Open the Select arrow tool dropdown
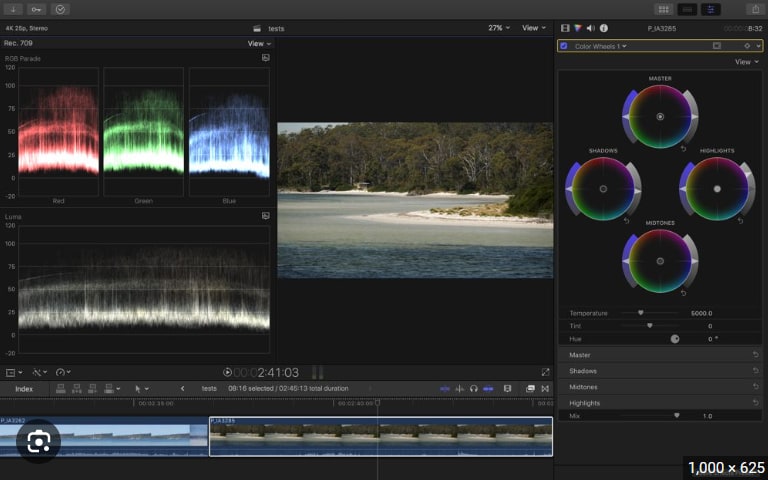This screenshot has height=480, width=768. (142, 389)
